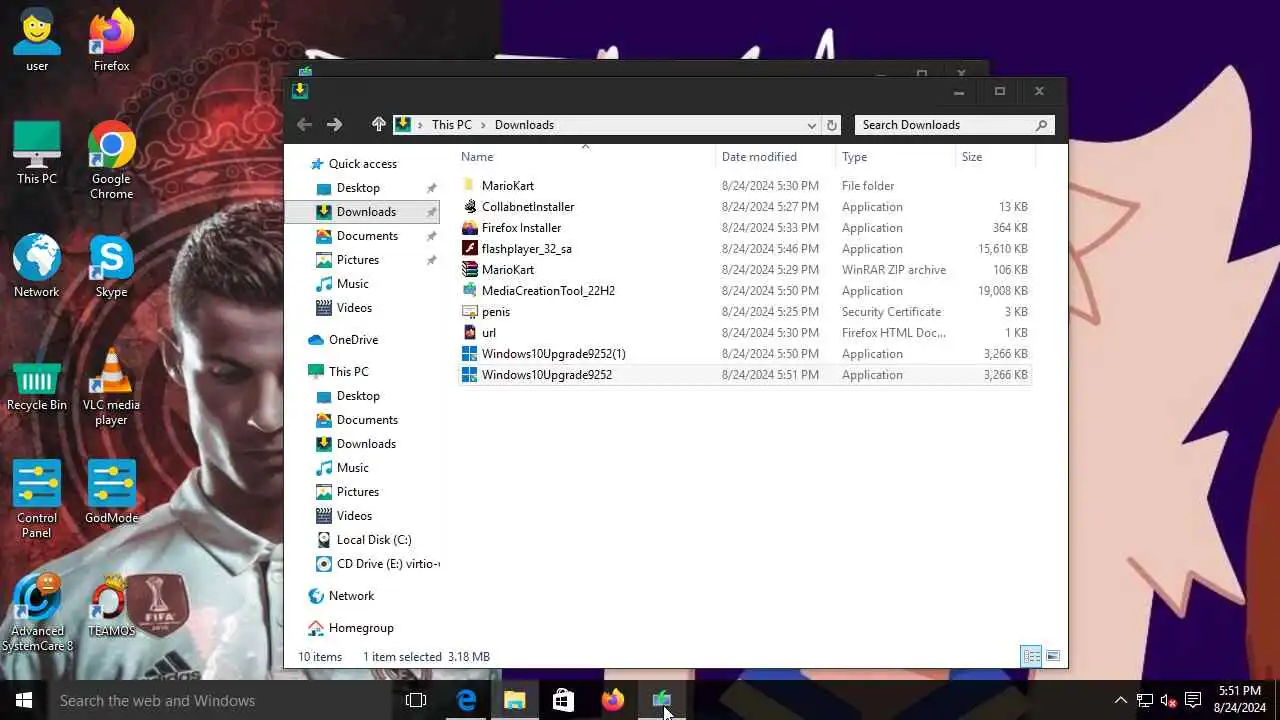1280x720 pixels.
Task: Open the TEAMOS desktop icon
Action: tap(111, 606)
